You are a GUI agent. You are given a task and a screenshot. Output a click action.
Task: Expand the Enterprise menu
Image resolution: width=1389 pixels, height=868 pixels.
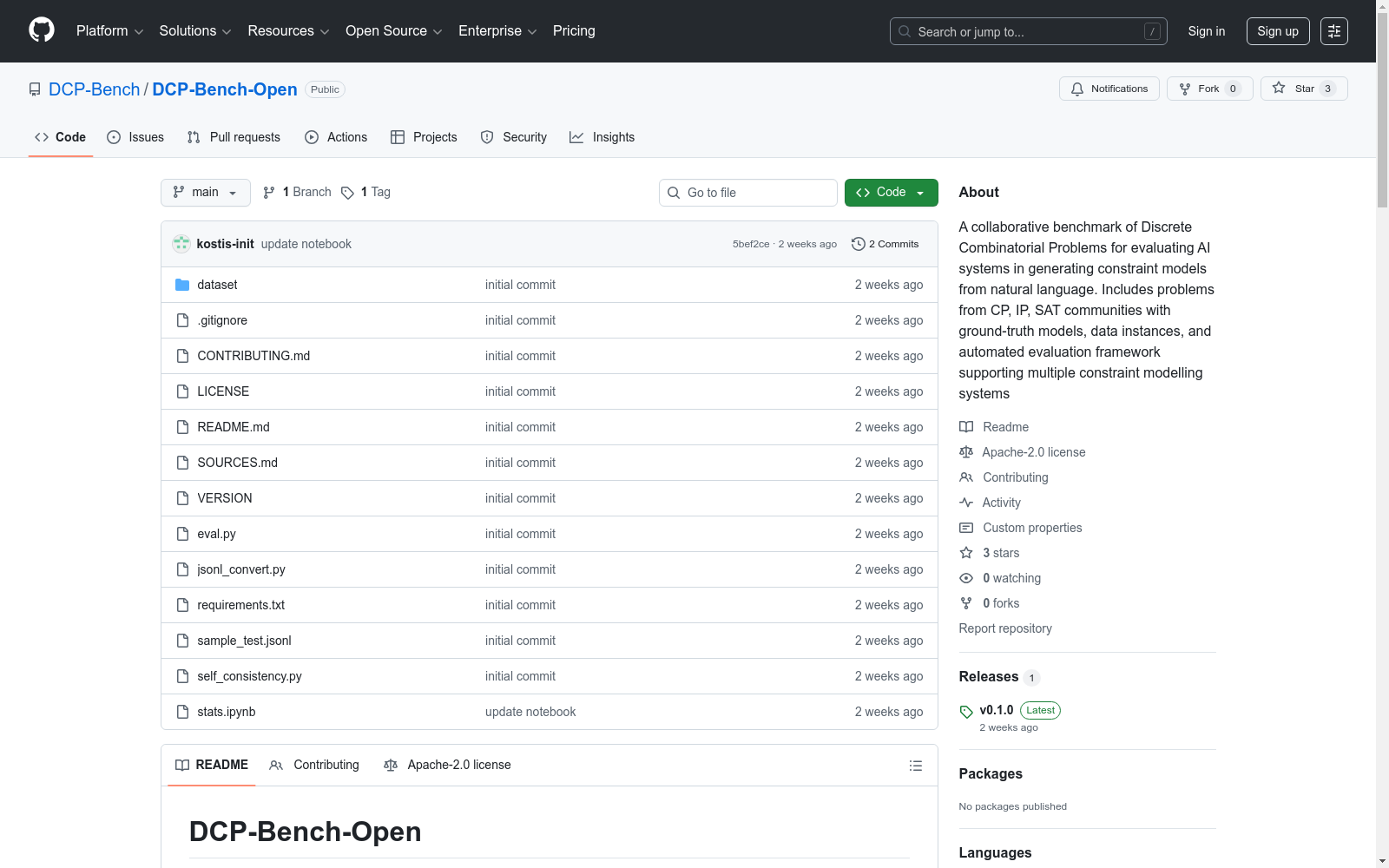click(497, 31)
